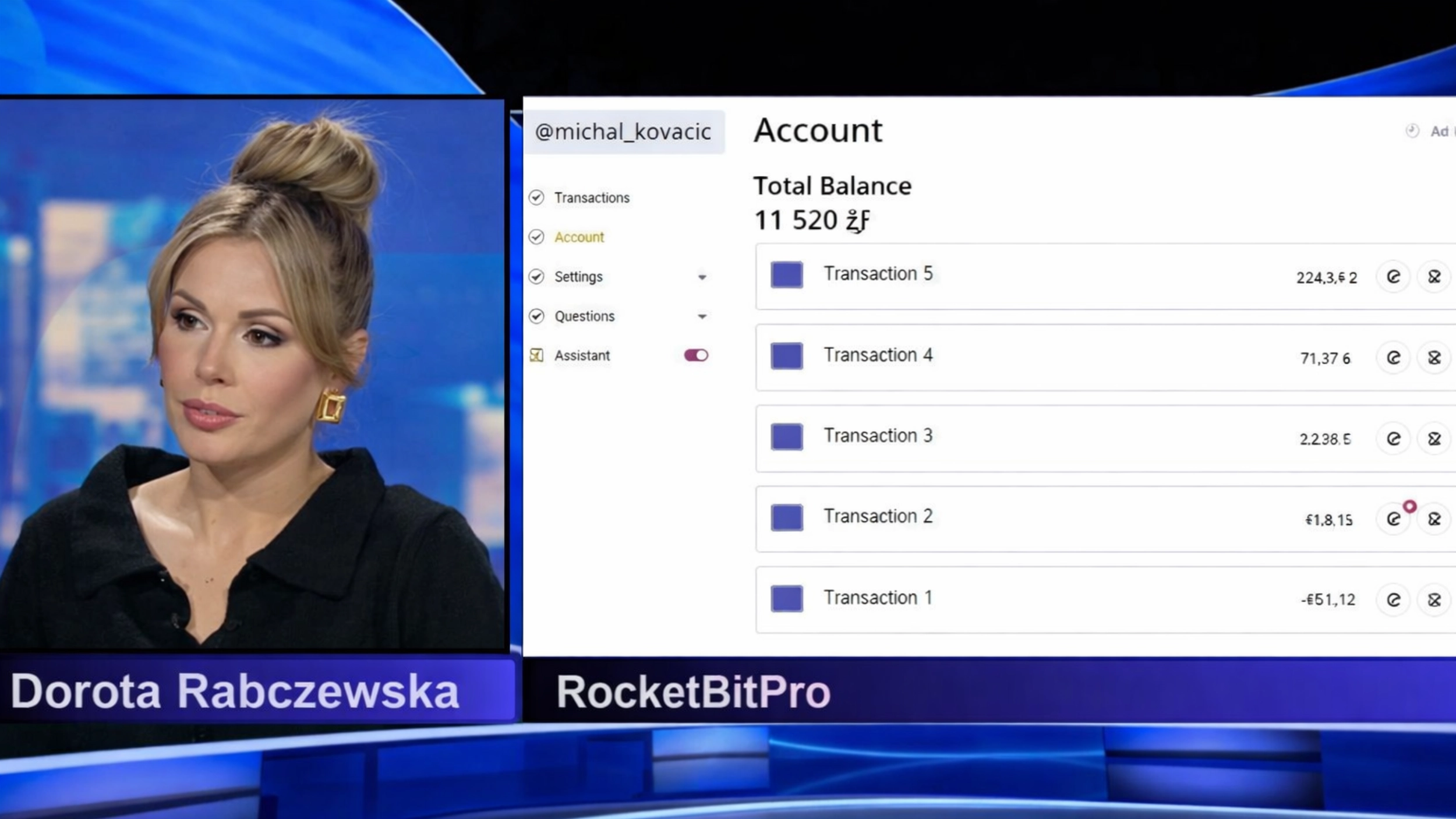Image resolution: width=1456 pixels, height=819 pixels.
Task: Click the clock icon next to Ad
Action: point(1412,130)
